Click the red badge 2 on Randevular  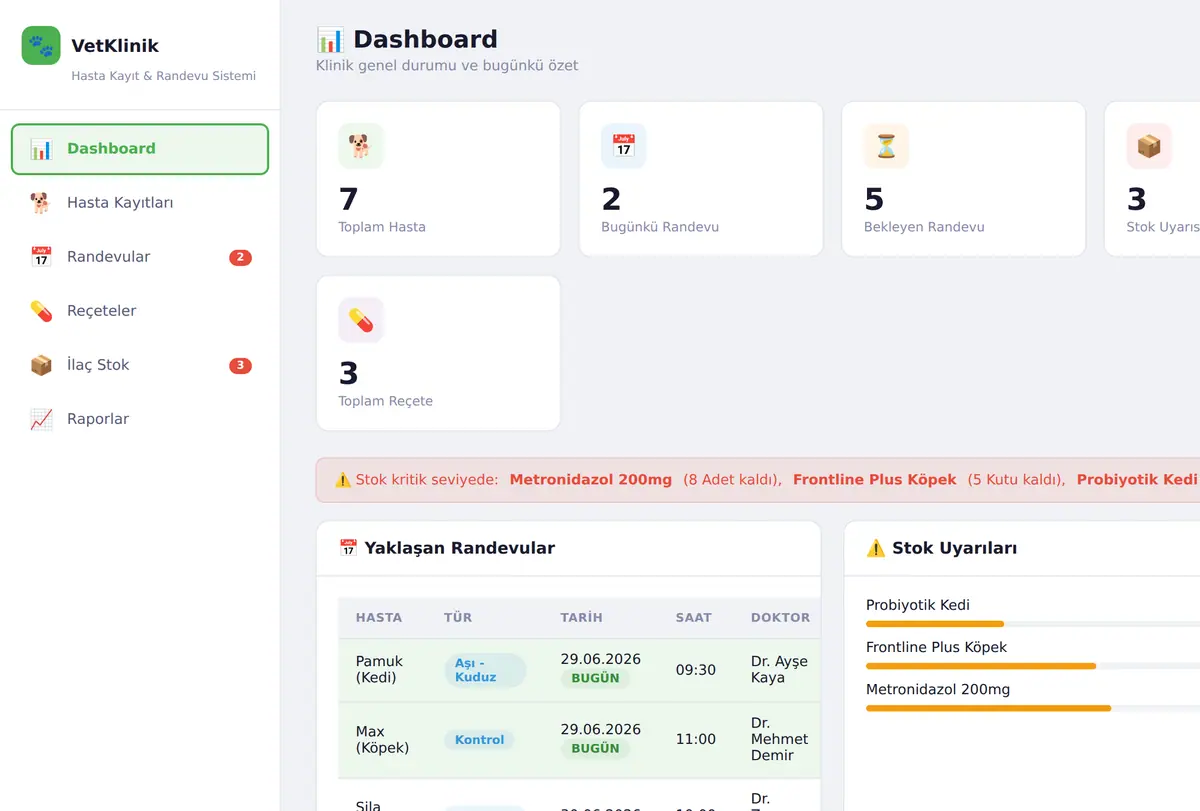pyautogui.click(x=240, y=258)
